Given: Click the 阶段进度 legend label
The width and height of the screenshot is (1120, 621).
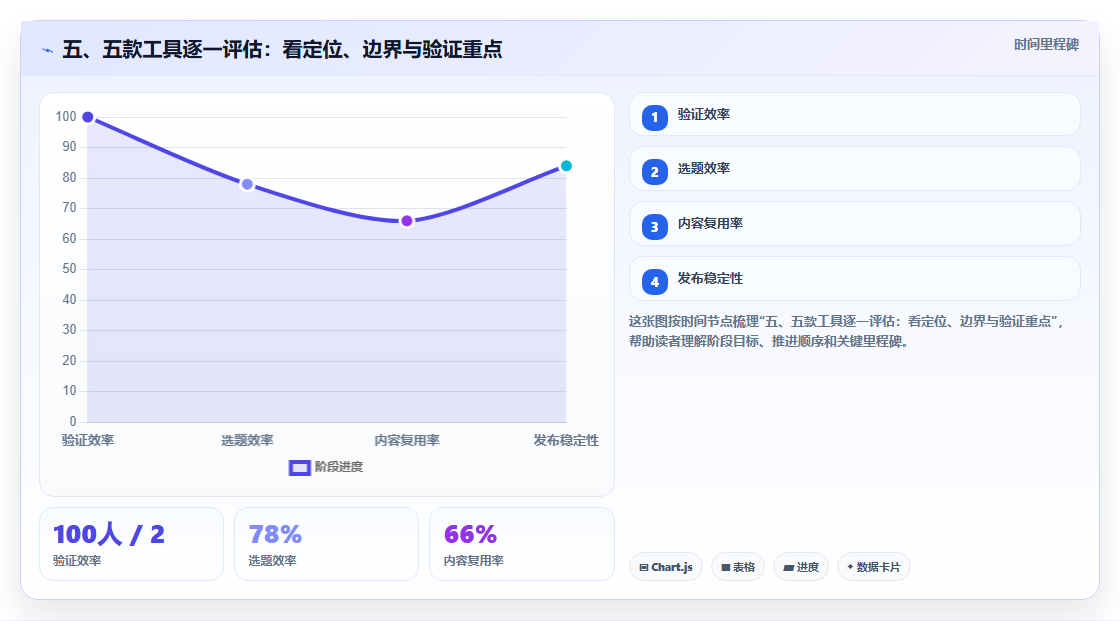Looking at the screenshot, I should point(339,467).
